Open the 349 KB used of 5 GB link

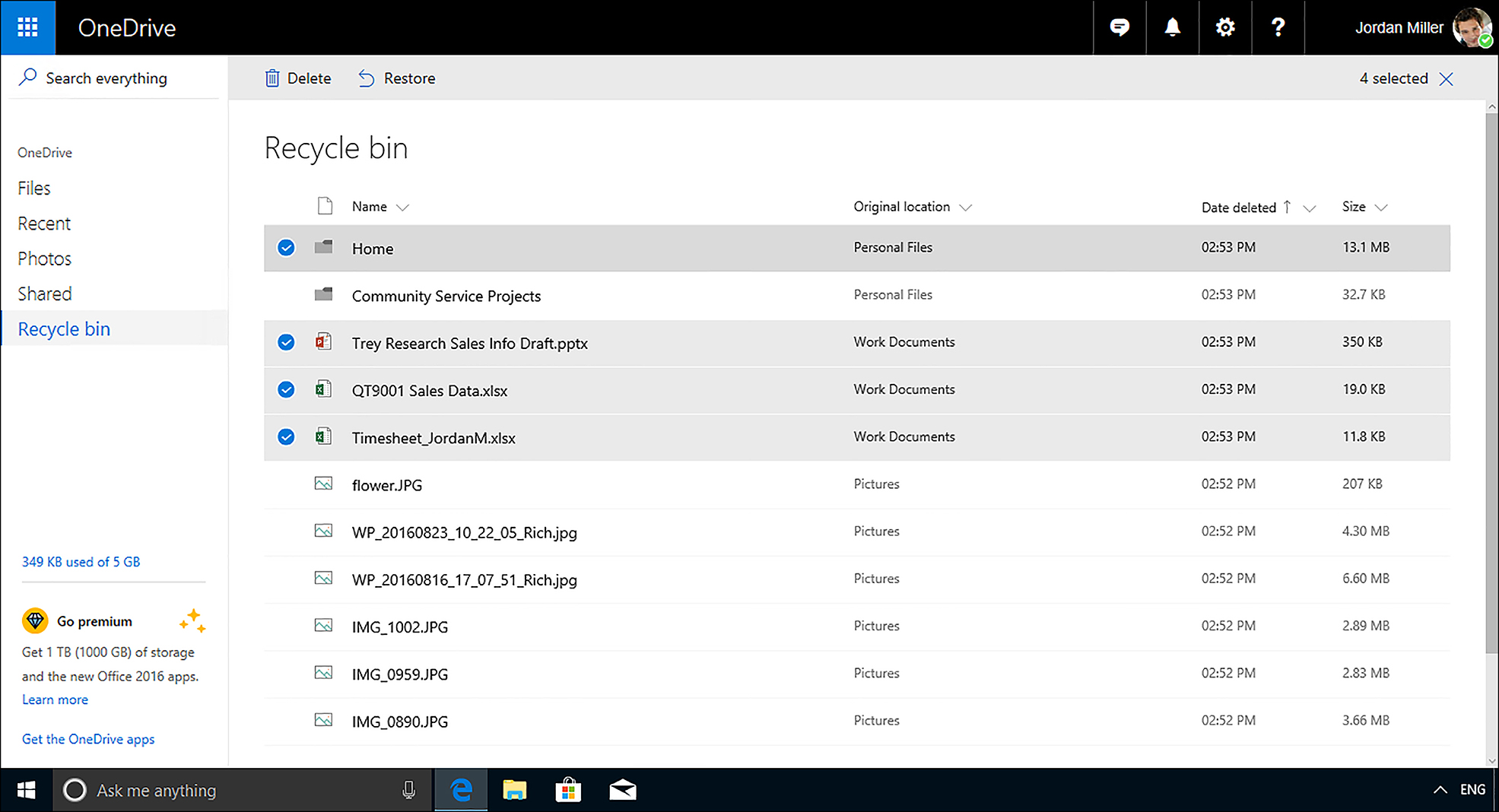click(81, 562)
